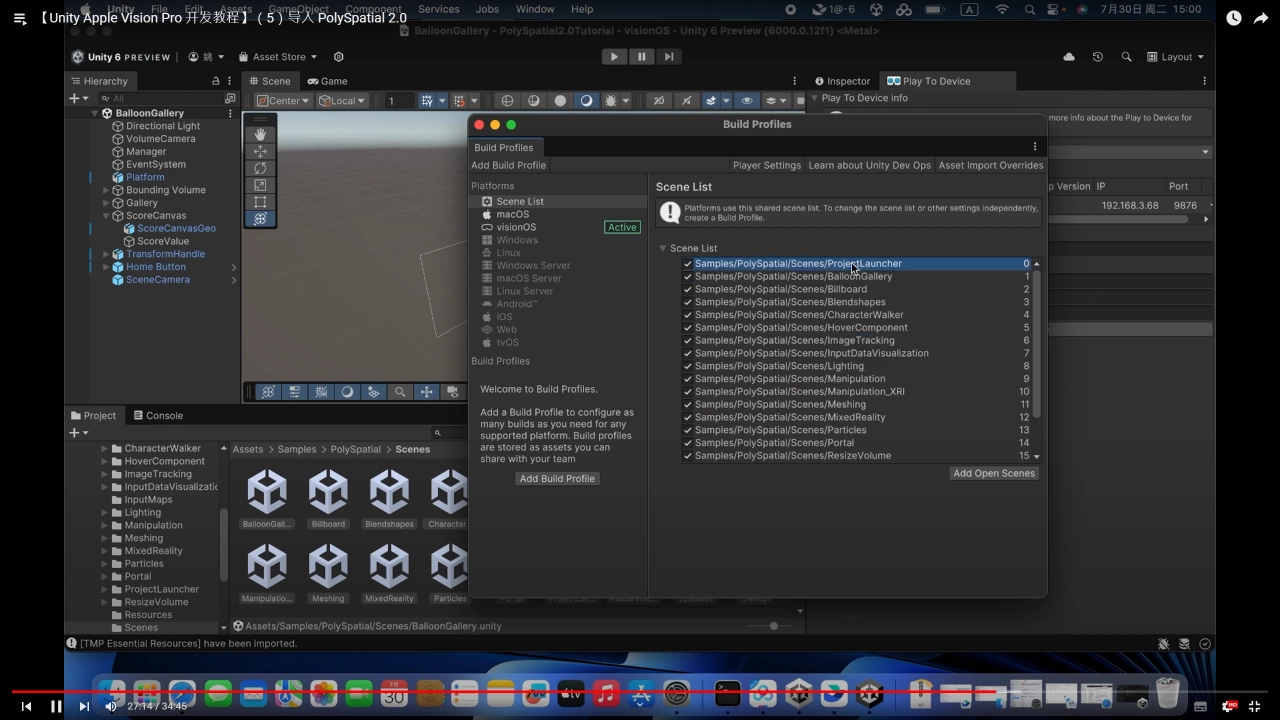This screenshot has width=1280, height=720.
Task: Expand the Bounding Volume object
Action: 106,190
